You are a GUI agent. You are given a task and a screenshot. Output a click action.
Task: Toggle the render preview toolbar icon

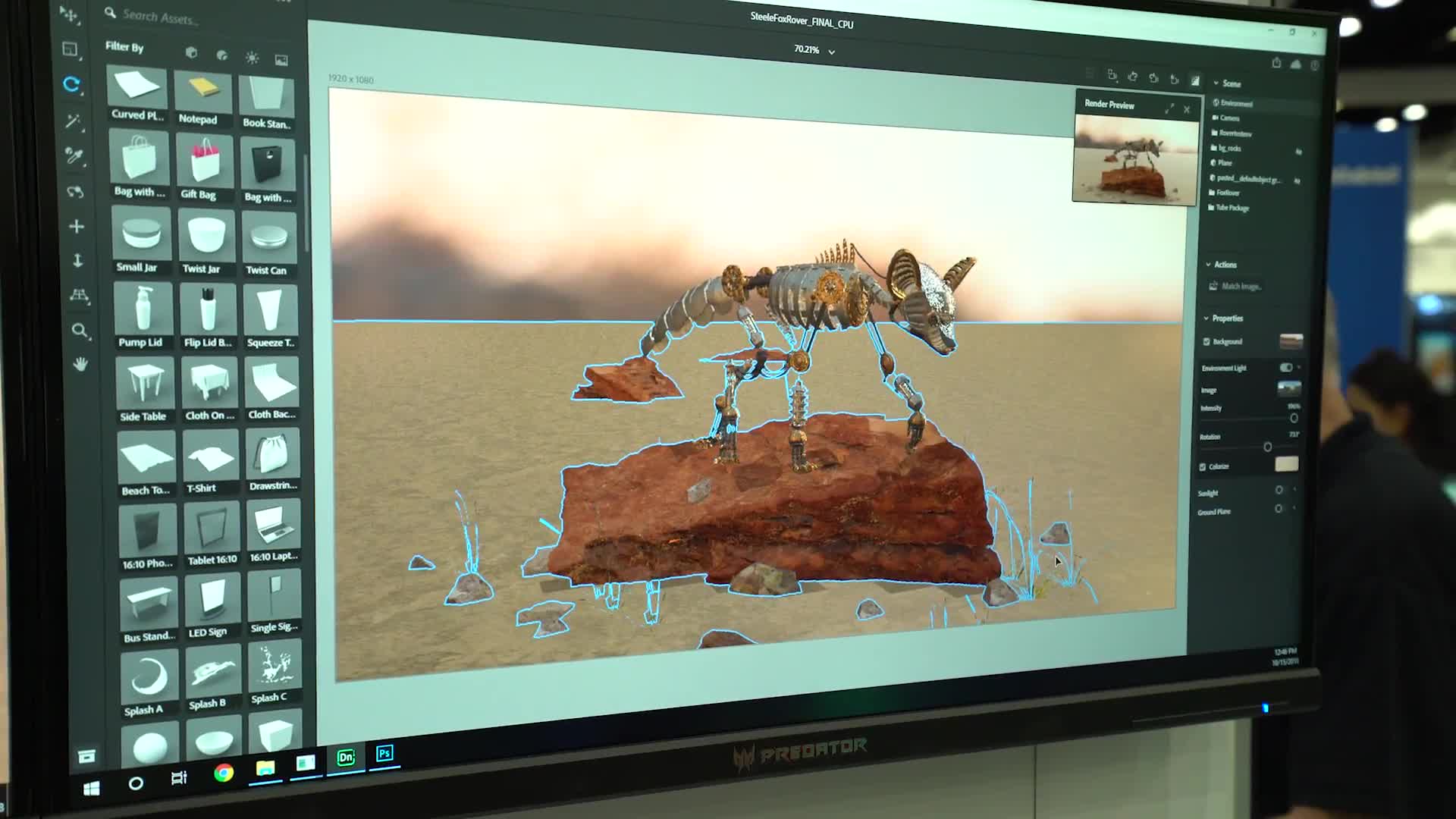pyautogui.click(x=1195, y=80)
